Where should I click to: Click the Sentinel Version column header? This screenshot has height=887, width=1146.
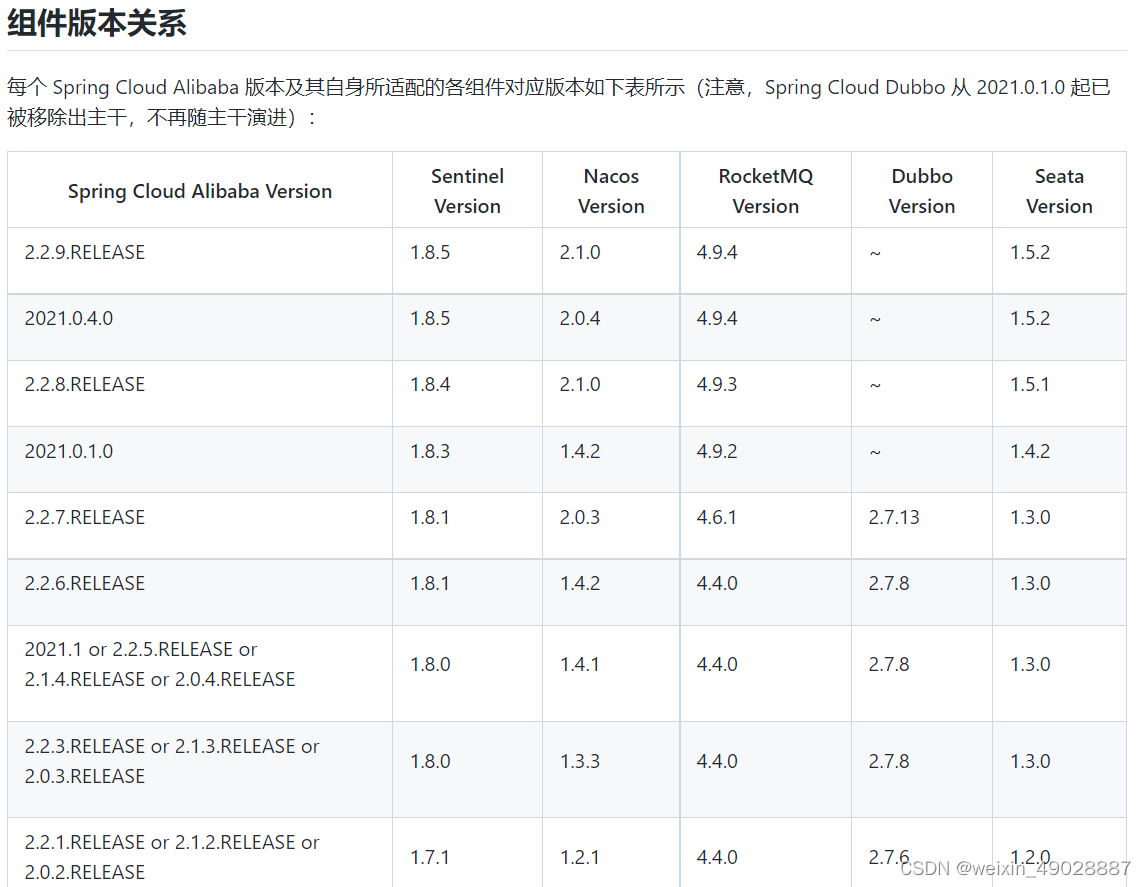click(467, 190)
